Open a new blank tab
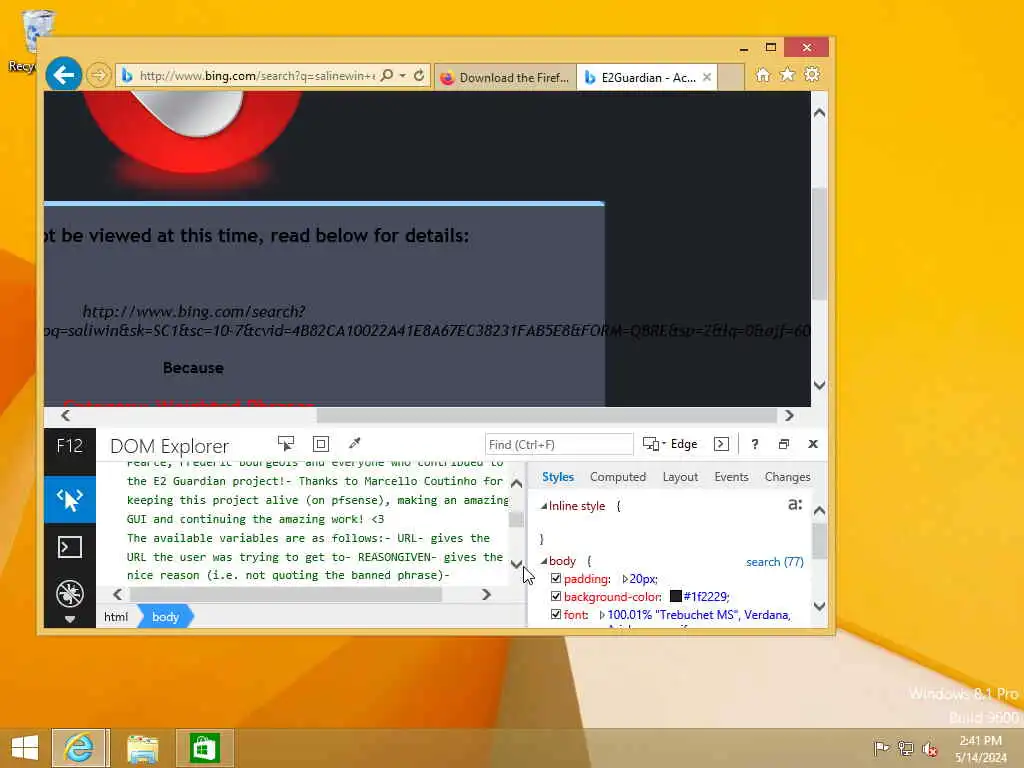This screenshot has height=768, width=1024. coord(731,77)
